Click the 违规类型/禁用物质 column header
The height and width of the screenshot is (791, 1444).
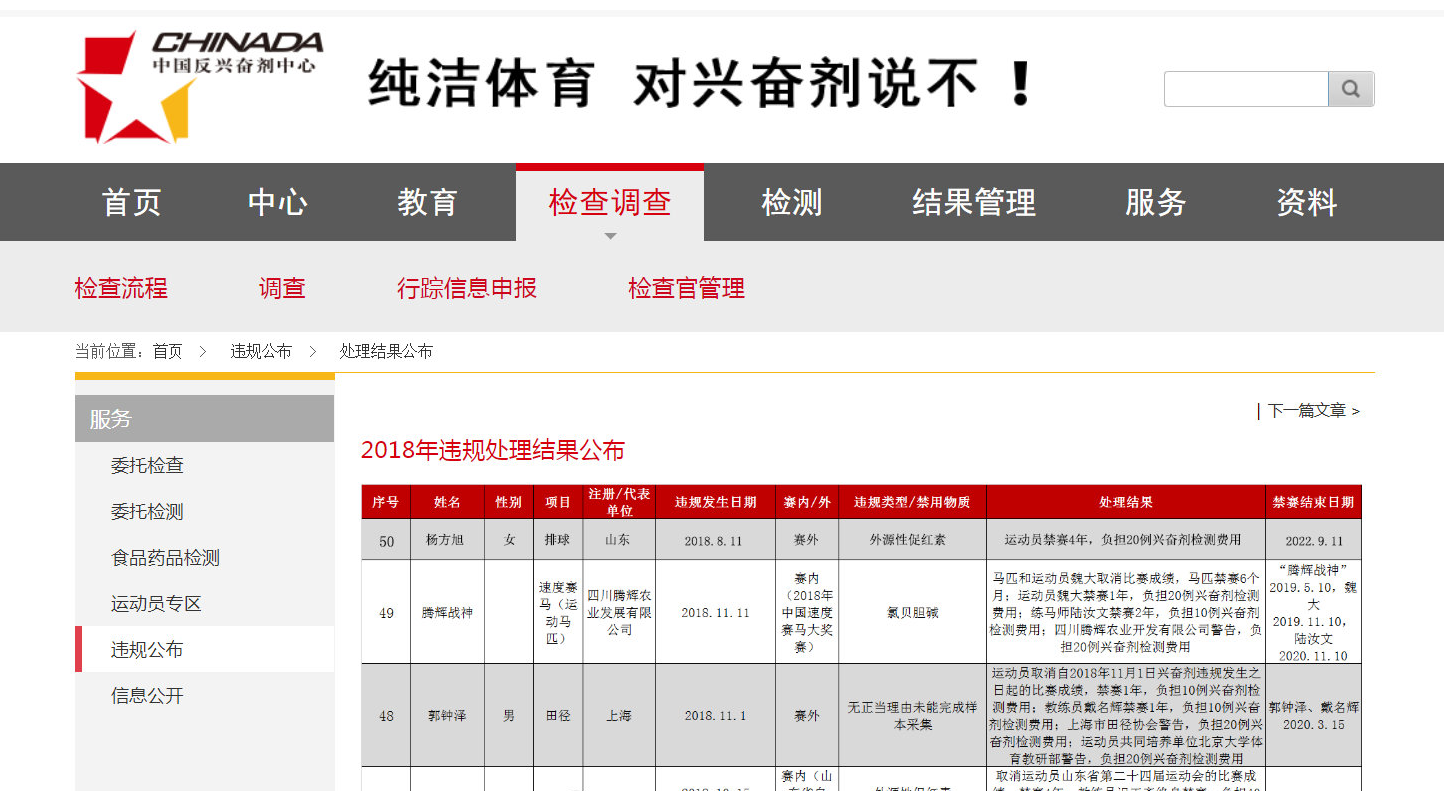(912, 502)
